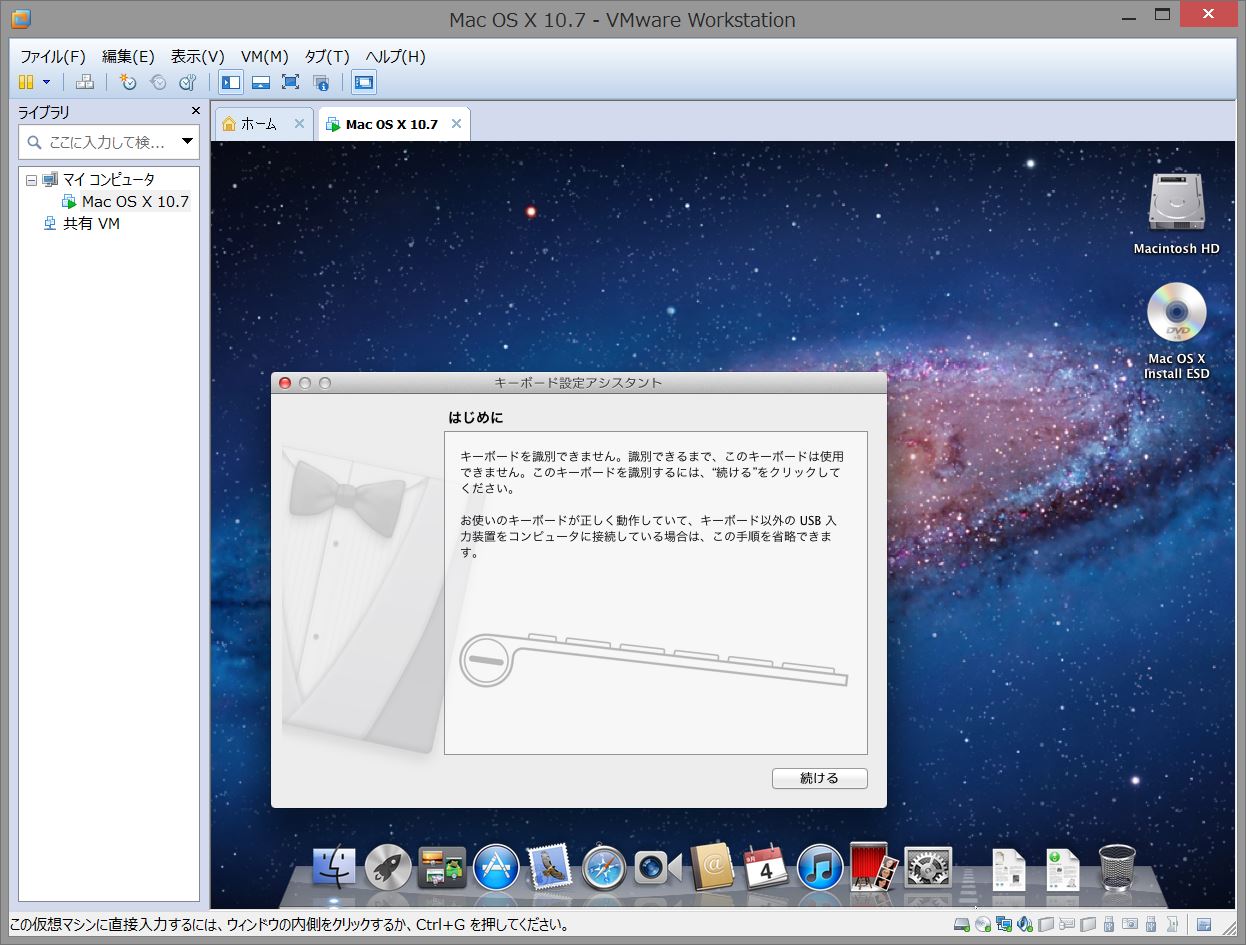Close the ホーム tab
The height and width of the screenshot is (945, 1246).
(299, 124)
